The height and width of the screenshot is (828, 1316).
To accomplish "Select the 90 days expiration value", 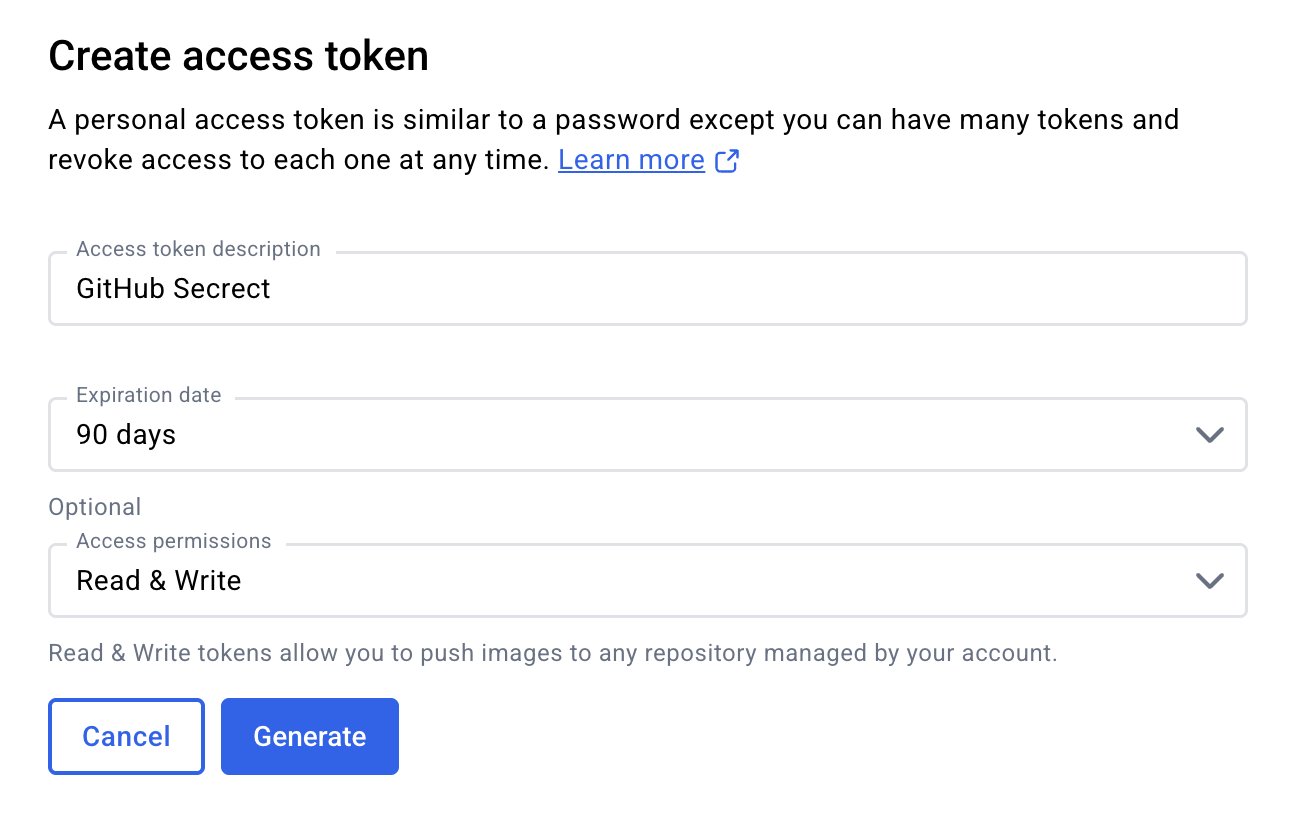I will tap(126, 435).
